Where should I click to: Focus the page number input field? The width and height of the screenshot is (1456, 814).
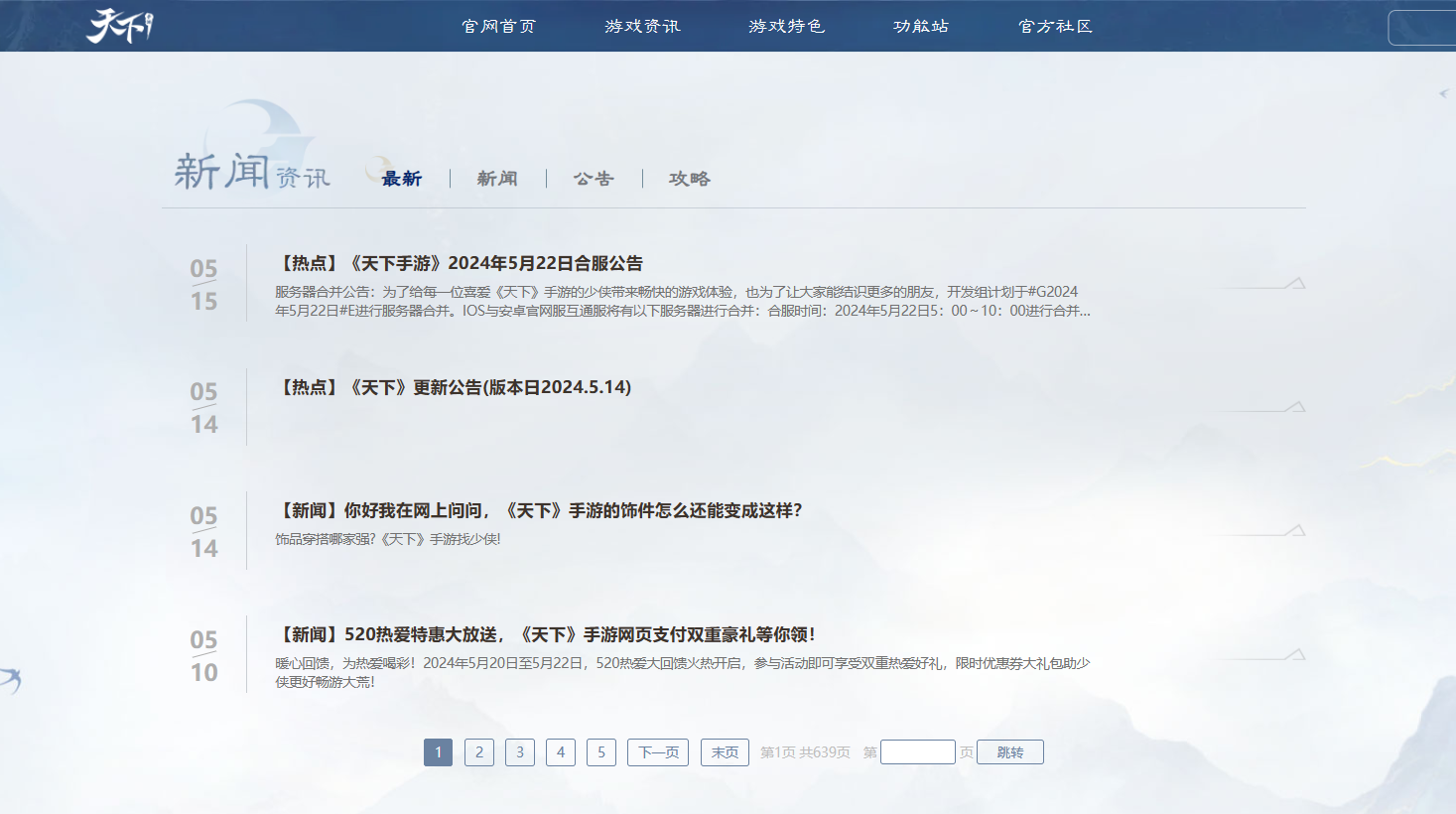point(918,752)
